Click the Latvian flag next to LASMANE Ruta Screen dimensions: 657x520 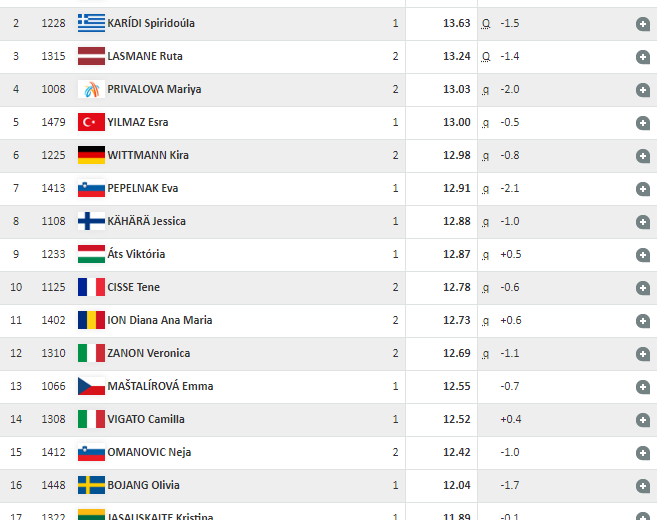(x=91, y=56)
